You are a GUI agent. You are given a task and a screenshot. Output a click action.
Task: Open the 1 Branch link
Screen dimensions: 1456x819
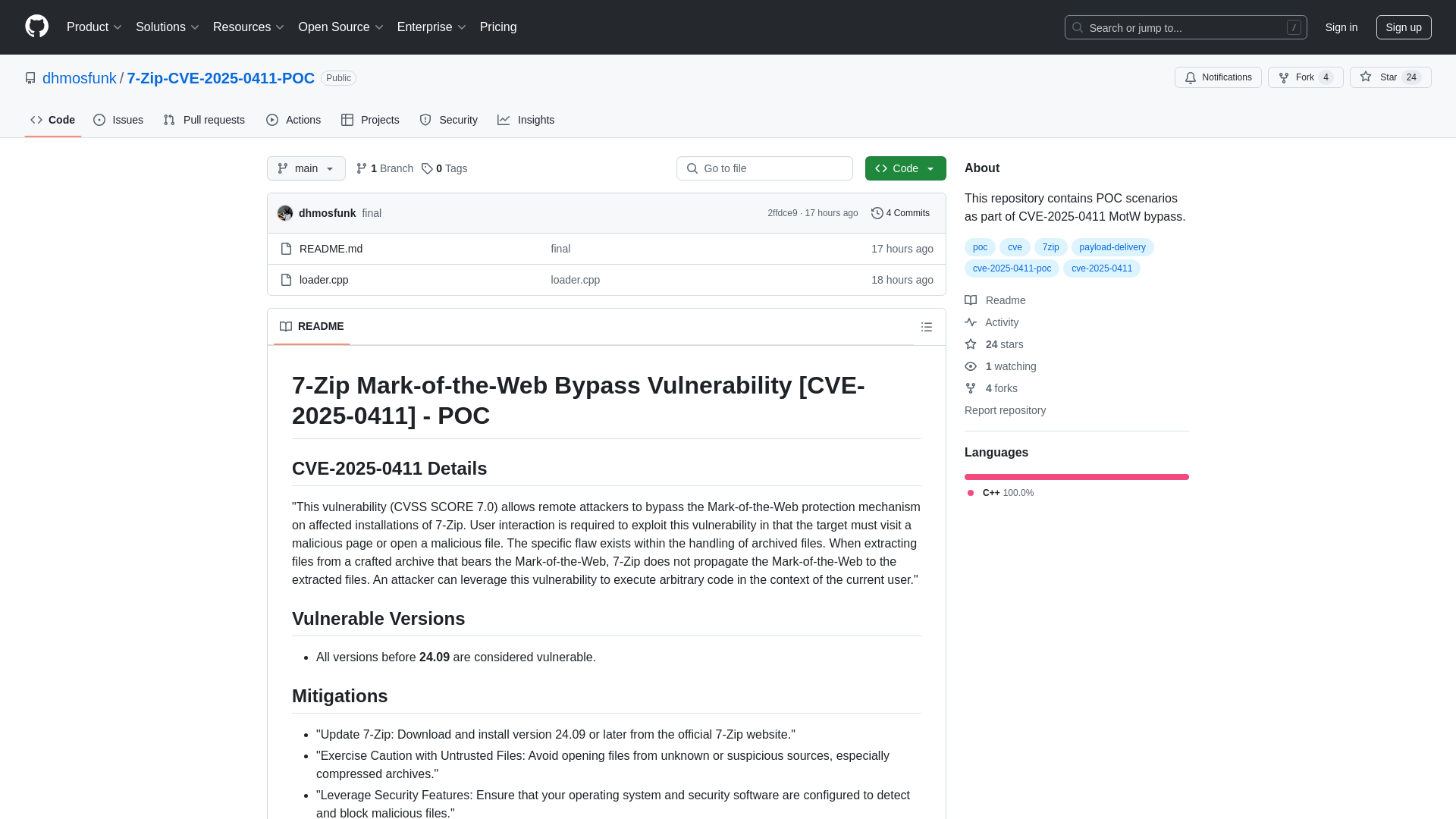(x=384, y=168)
